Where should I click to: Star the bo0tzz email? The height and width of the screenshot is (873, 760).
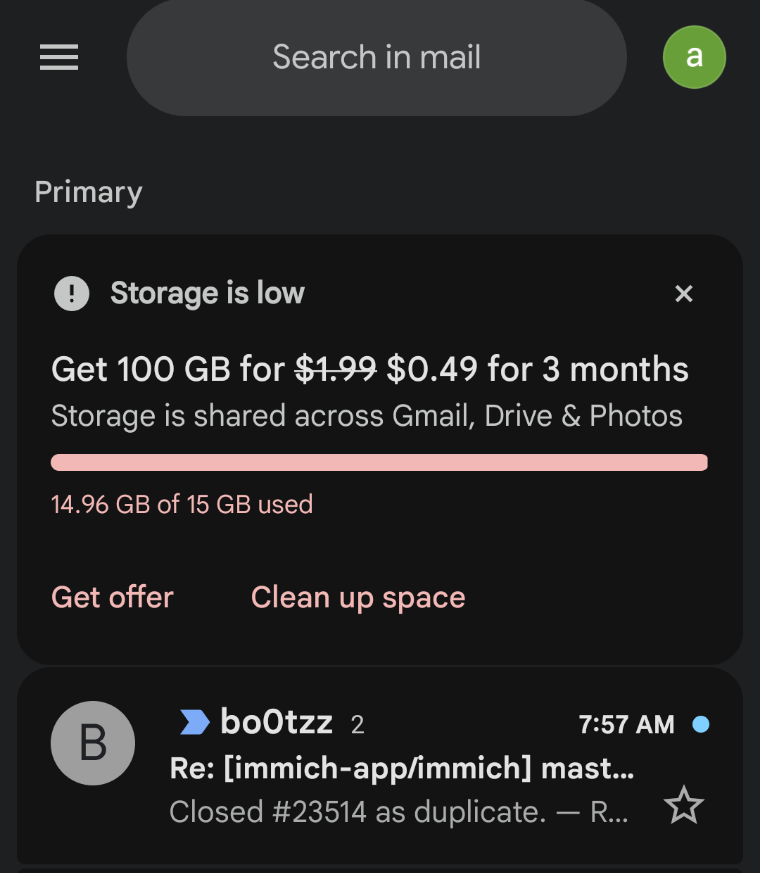point(684,805)
